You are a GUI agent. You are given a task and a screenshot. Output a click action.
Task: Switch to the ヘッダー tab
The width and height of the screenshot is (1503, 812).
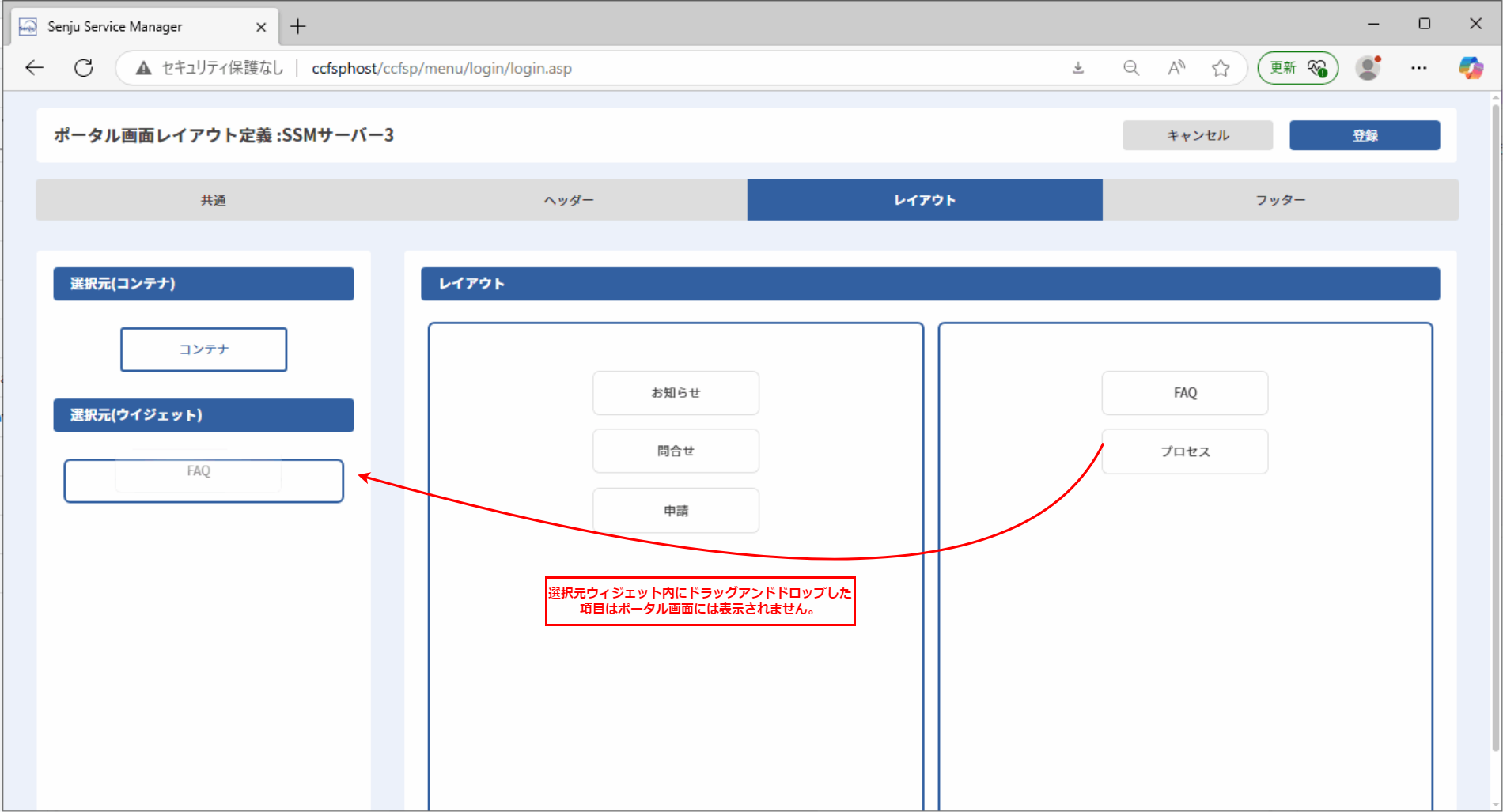(569, 200)
